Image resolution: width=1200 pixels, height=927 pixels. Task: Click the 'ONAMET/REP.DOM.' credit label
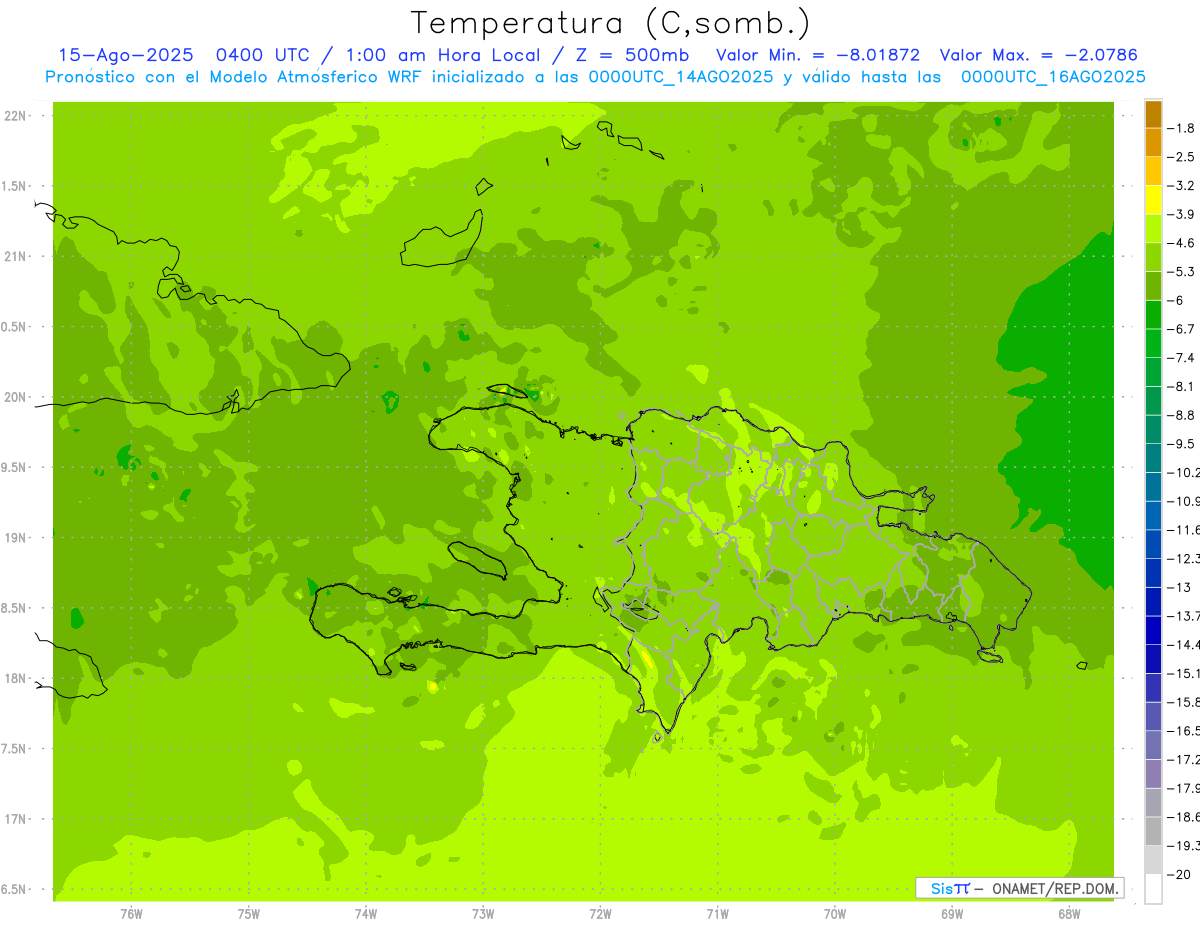(1056, 888)
